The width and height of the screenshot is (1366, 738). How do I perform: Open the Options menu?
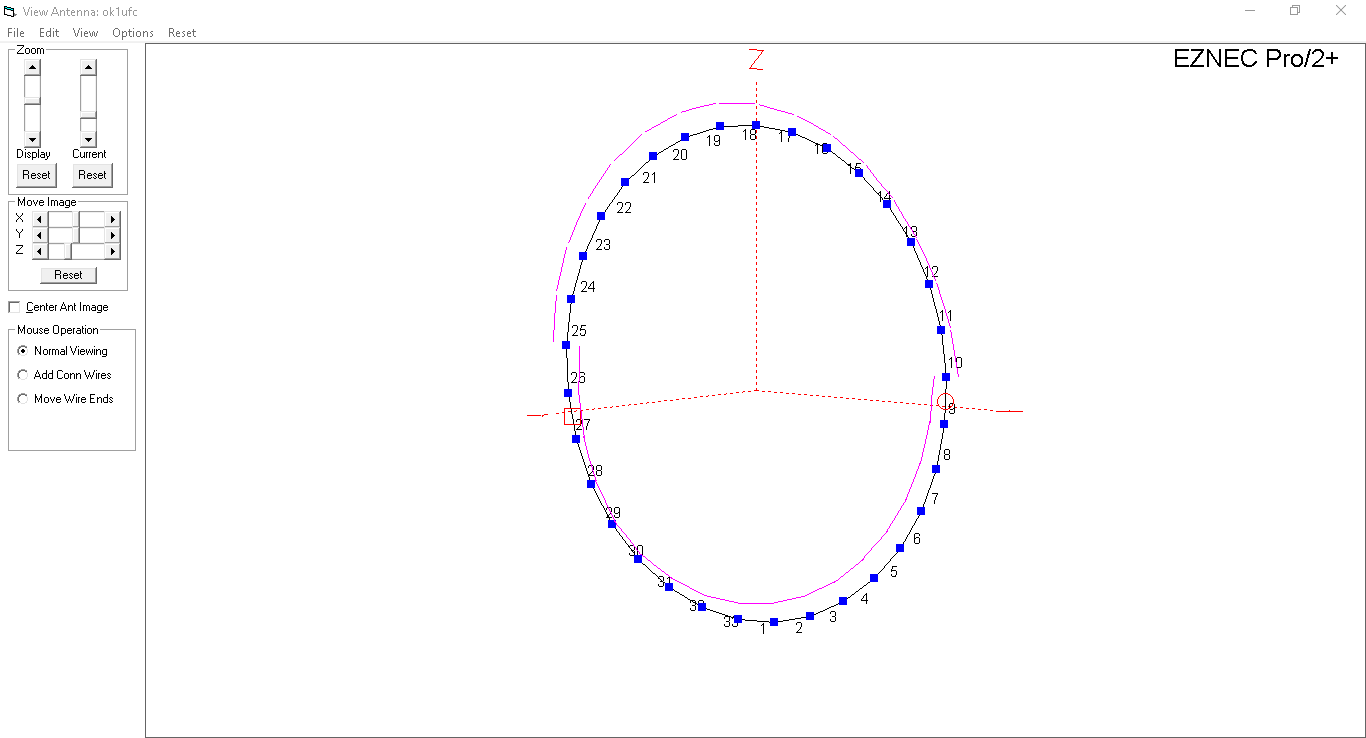(x=132, y=33)
